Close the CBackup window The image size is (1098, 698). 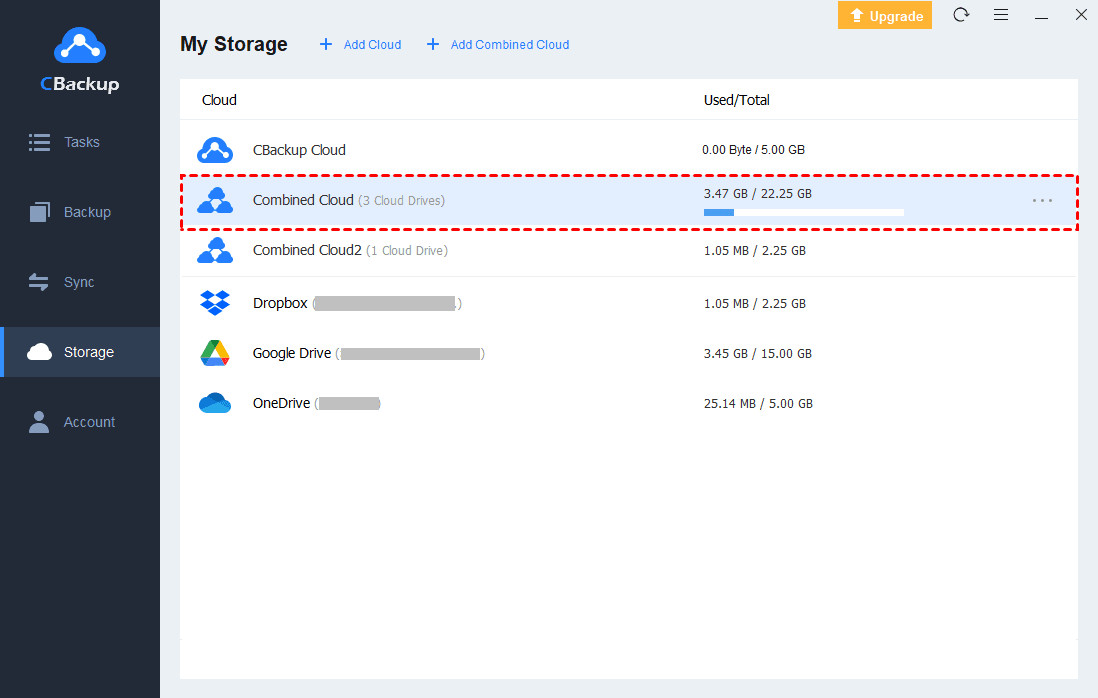tap(1080, 15)
